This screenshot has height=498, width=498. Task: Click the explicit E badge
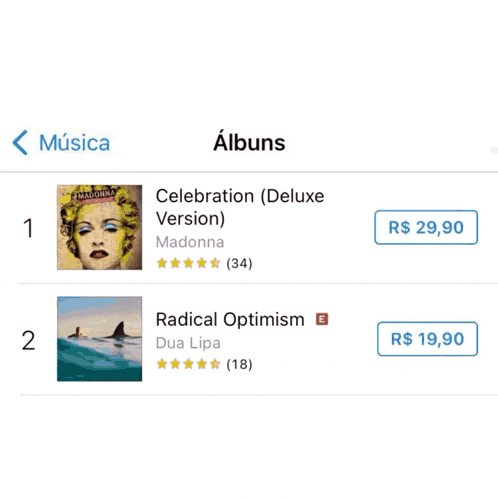pyautogui.click(x=322, y=319)
